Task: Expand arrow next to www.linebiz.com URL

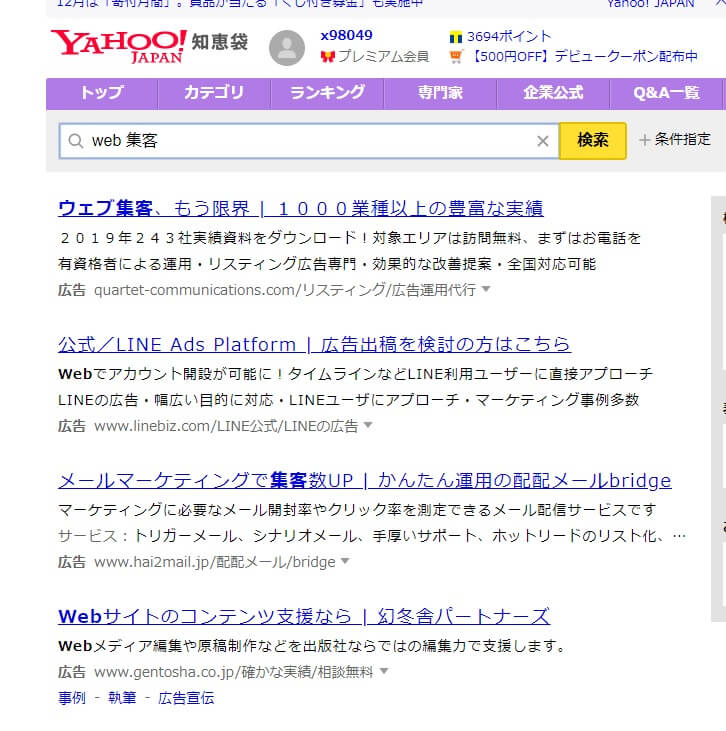Action: tap(368, 425)
